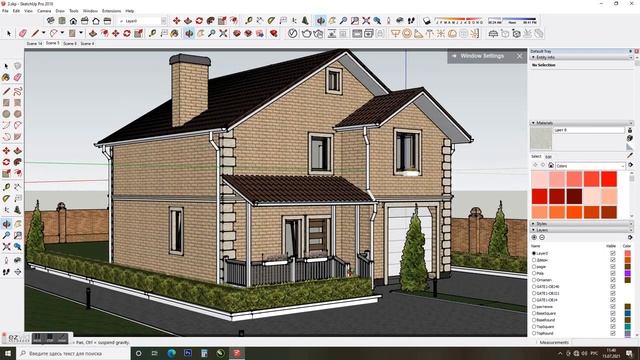Click the Walk footprints tool
This screenshot has height=360, width=640.
point(411,20)
